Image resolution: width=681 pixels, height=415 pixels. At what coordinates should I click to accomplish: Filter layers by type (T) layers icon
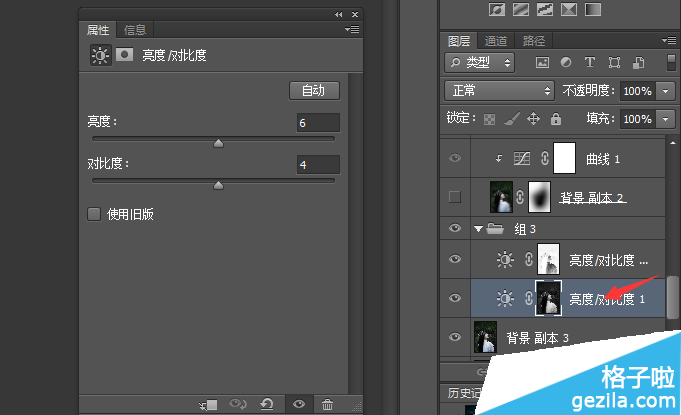(x=589, y=62)
